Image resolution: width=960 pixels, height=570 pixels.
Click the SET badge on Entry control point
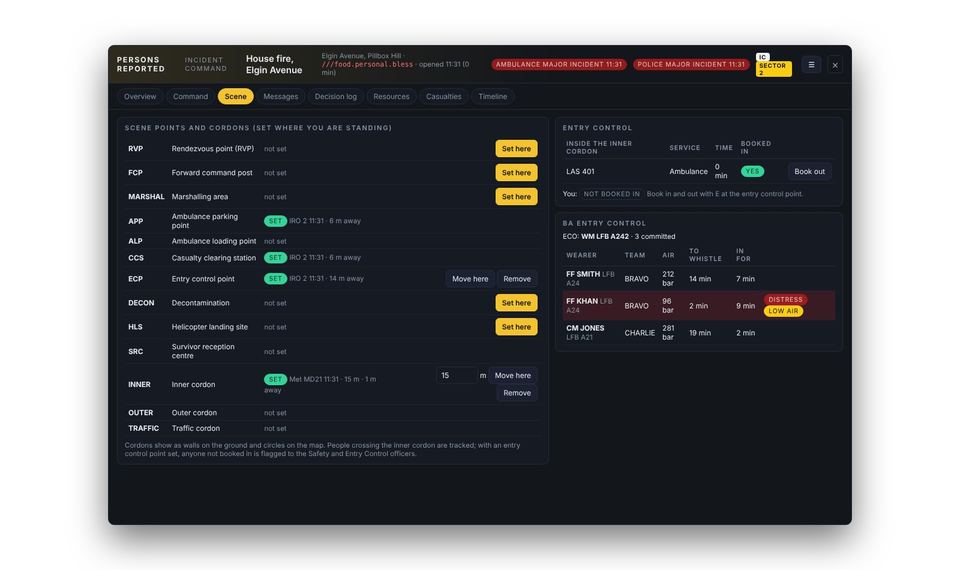[275, 279]
